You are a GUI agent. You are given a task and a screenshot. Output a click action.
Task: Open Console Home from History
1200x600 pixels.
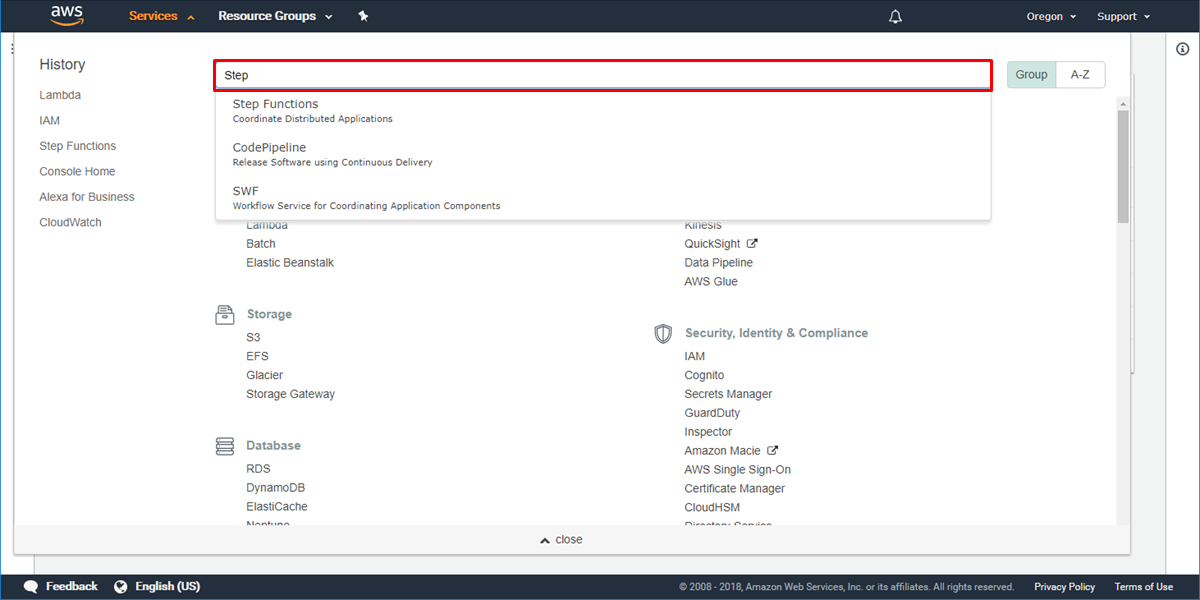(x=77, y=171)
